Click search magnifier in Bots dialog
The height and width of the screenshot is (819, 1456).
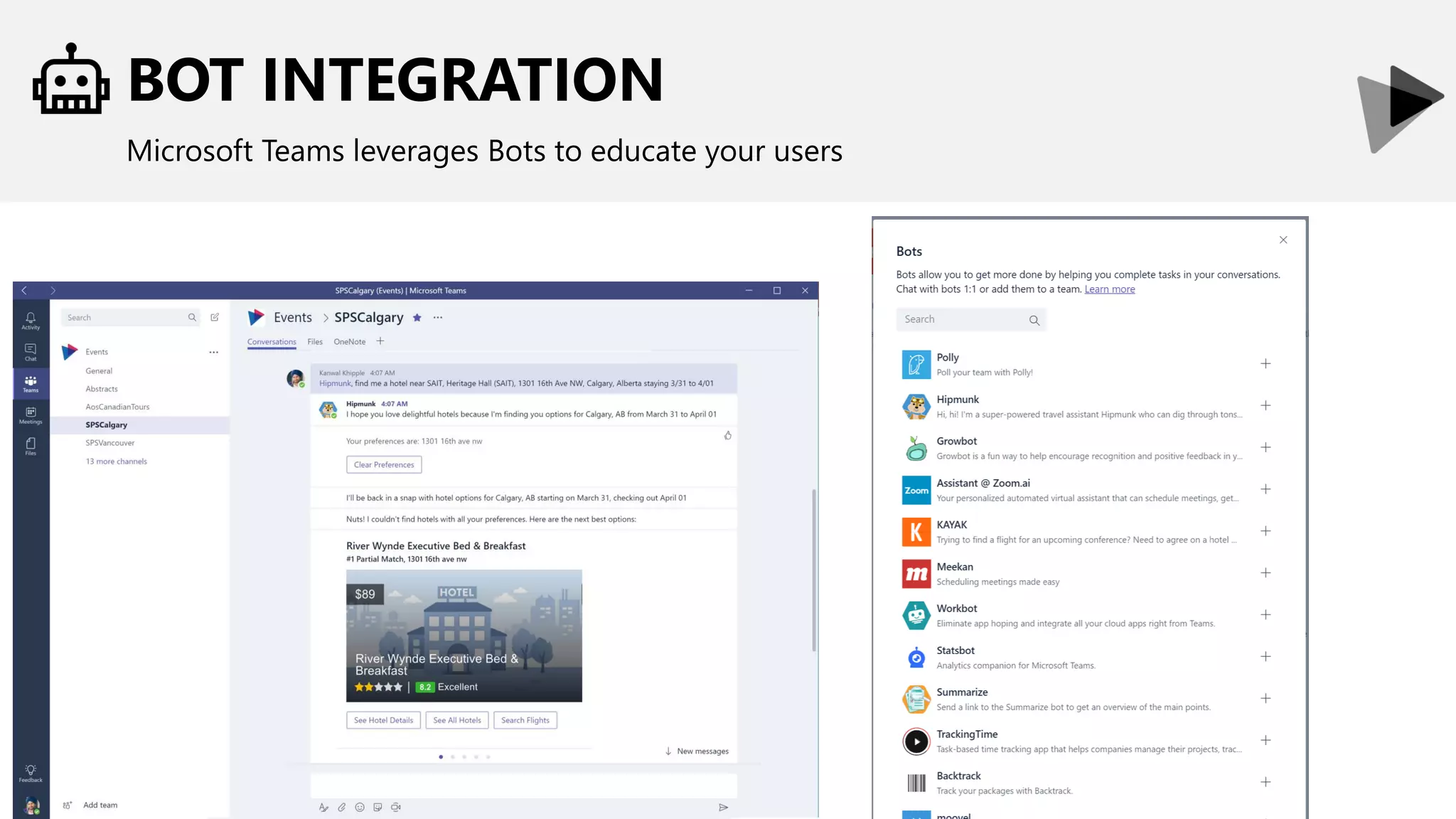pyautogui.click(x=1034, y=320)
